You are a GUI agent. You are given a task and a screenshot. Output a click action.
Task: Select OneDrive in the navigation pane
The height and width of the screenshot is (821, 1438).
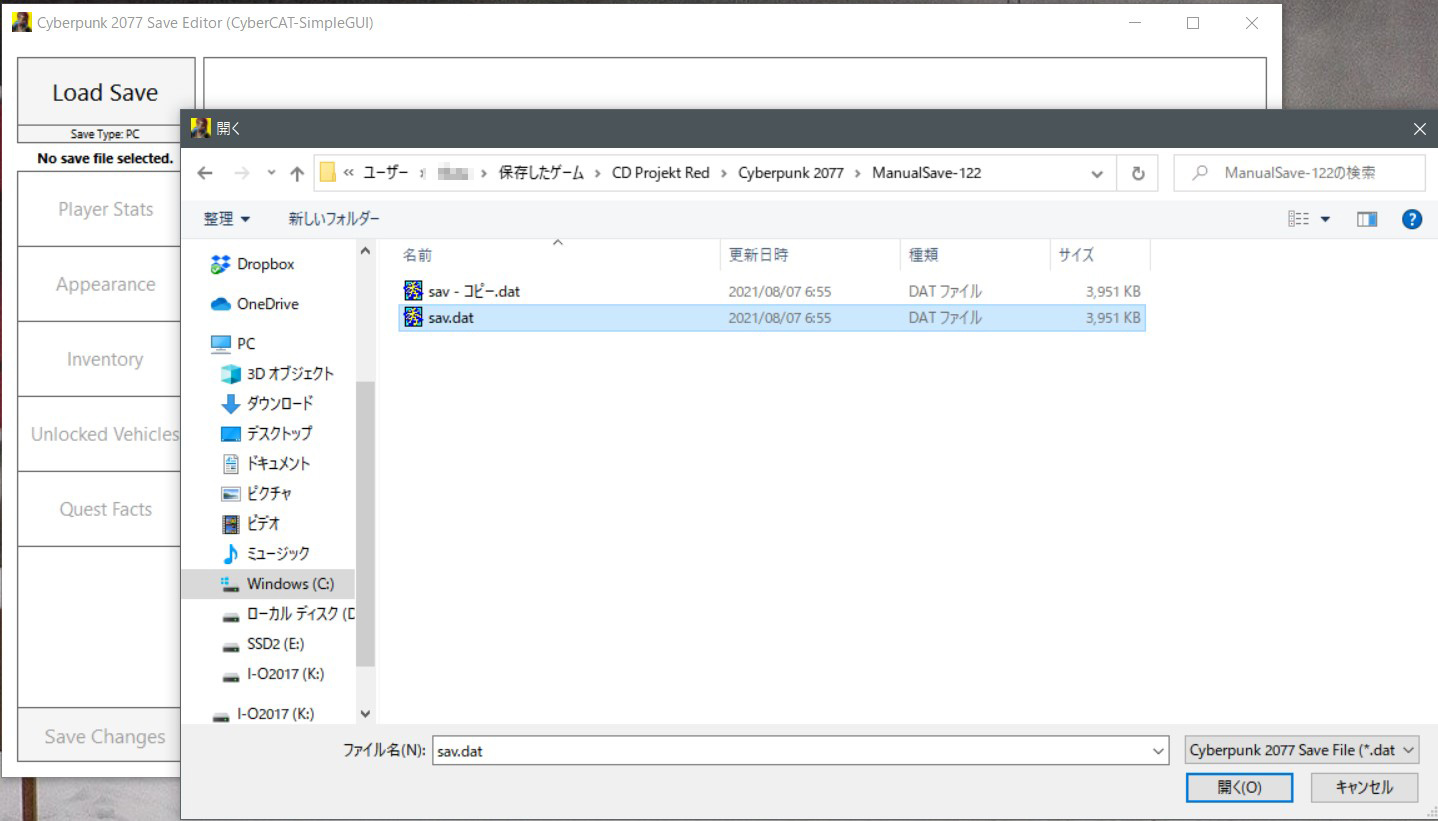267,304
